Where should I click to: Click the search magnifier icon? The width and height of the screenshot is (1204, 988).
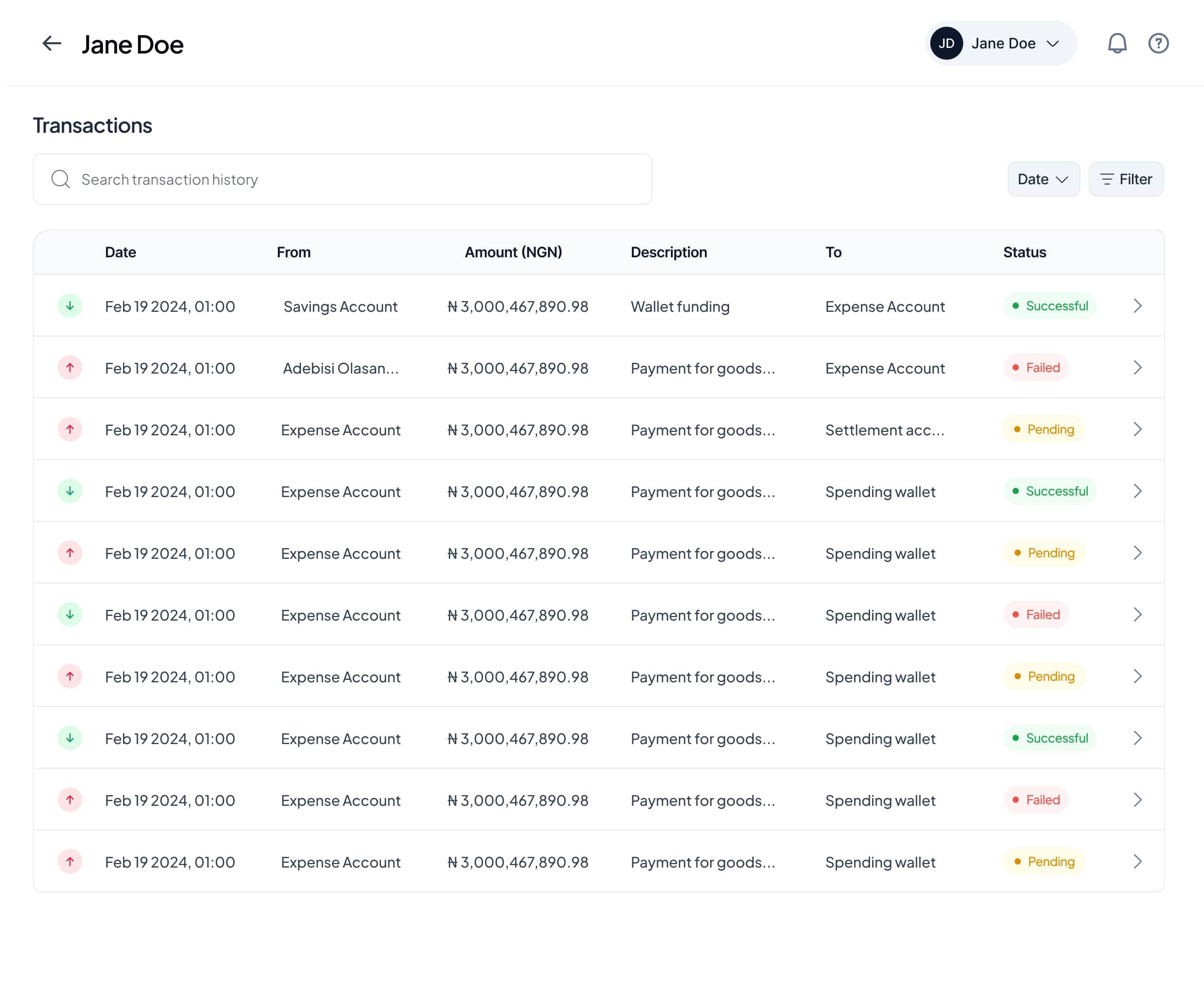point(60,179)
